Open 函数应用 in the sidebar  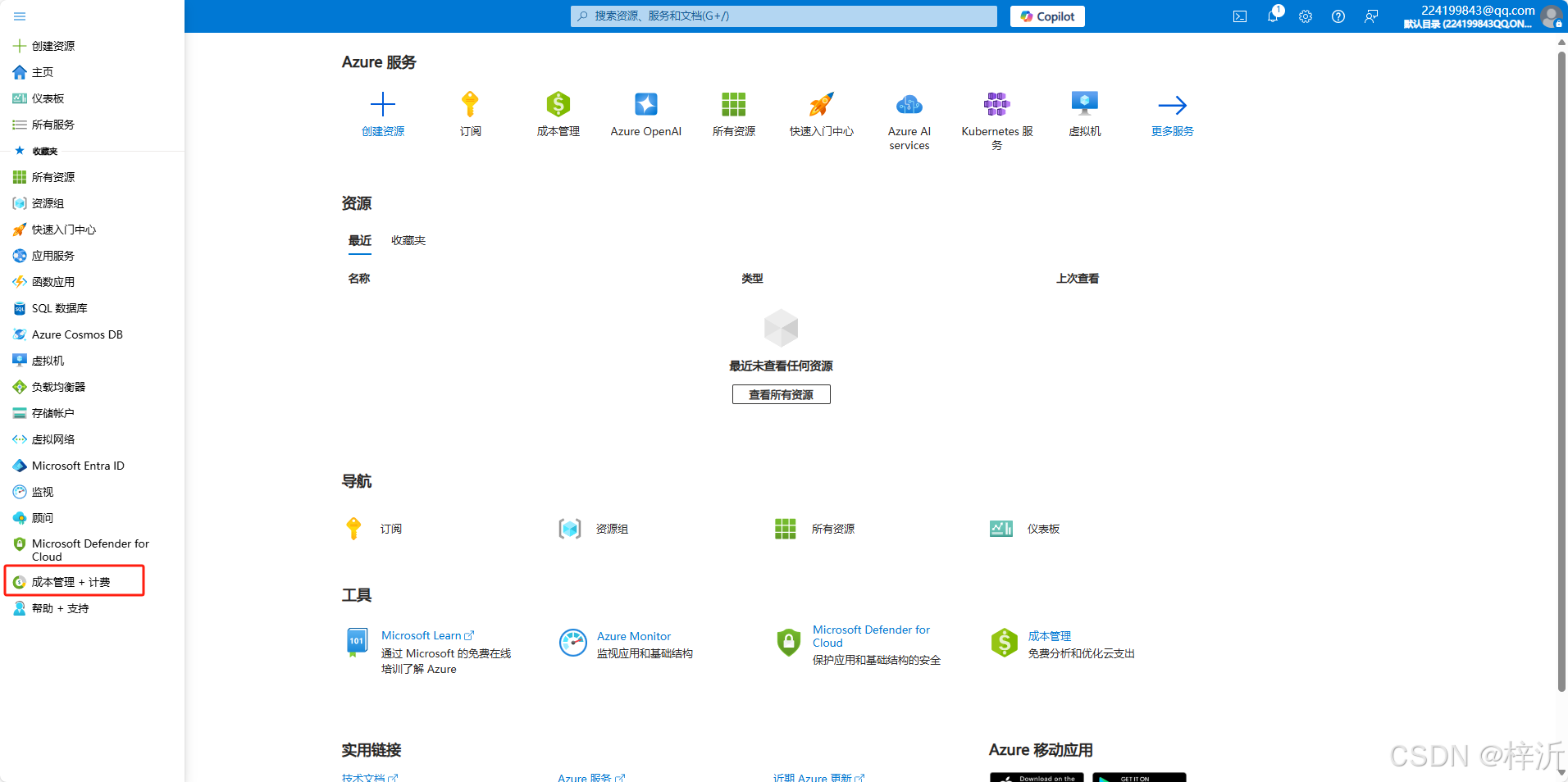[53, 282]
